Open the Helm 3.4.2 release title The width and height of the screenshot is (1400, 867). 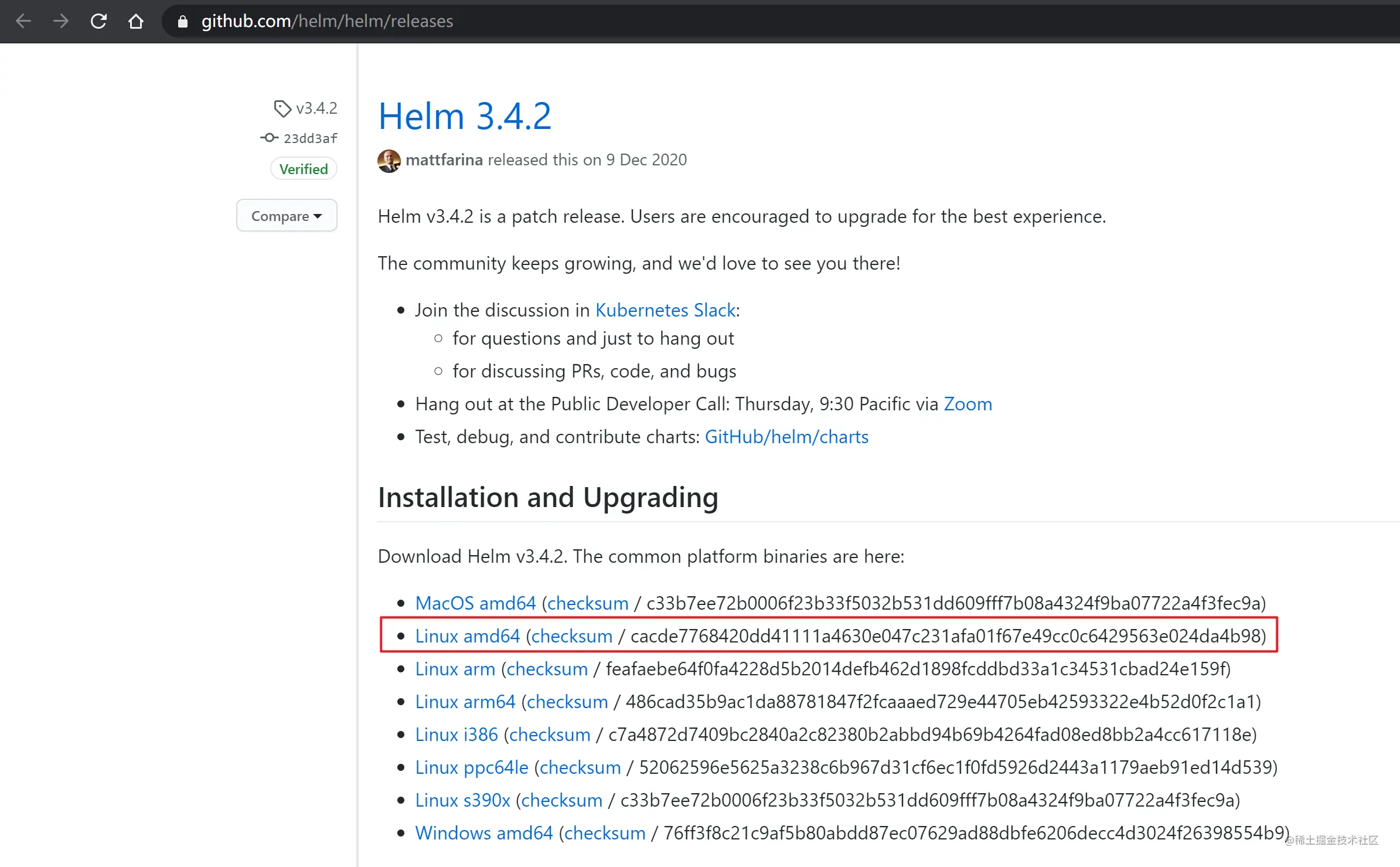coord(465,115)
